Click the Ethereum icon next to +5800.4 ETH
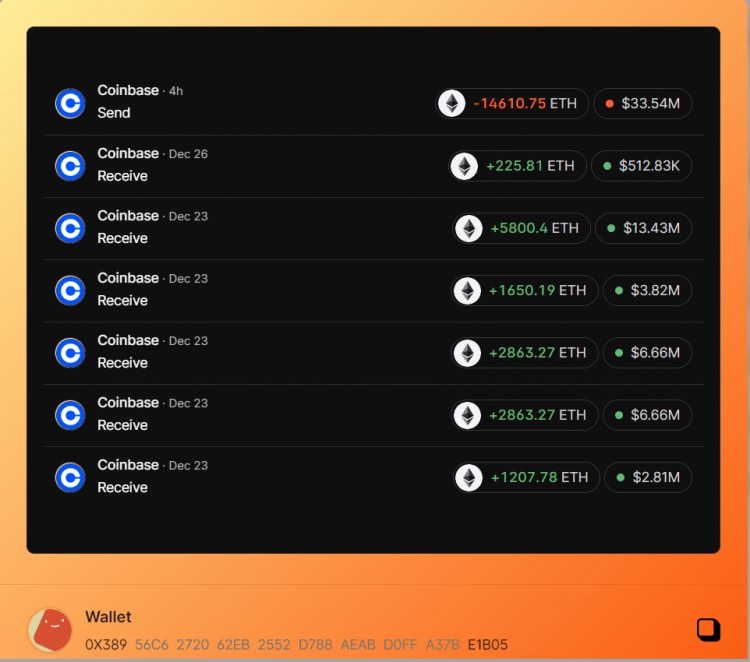The height and width of the screenshot is (662, 750). coord(469,228)
